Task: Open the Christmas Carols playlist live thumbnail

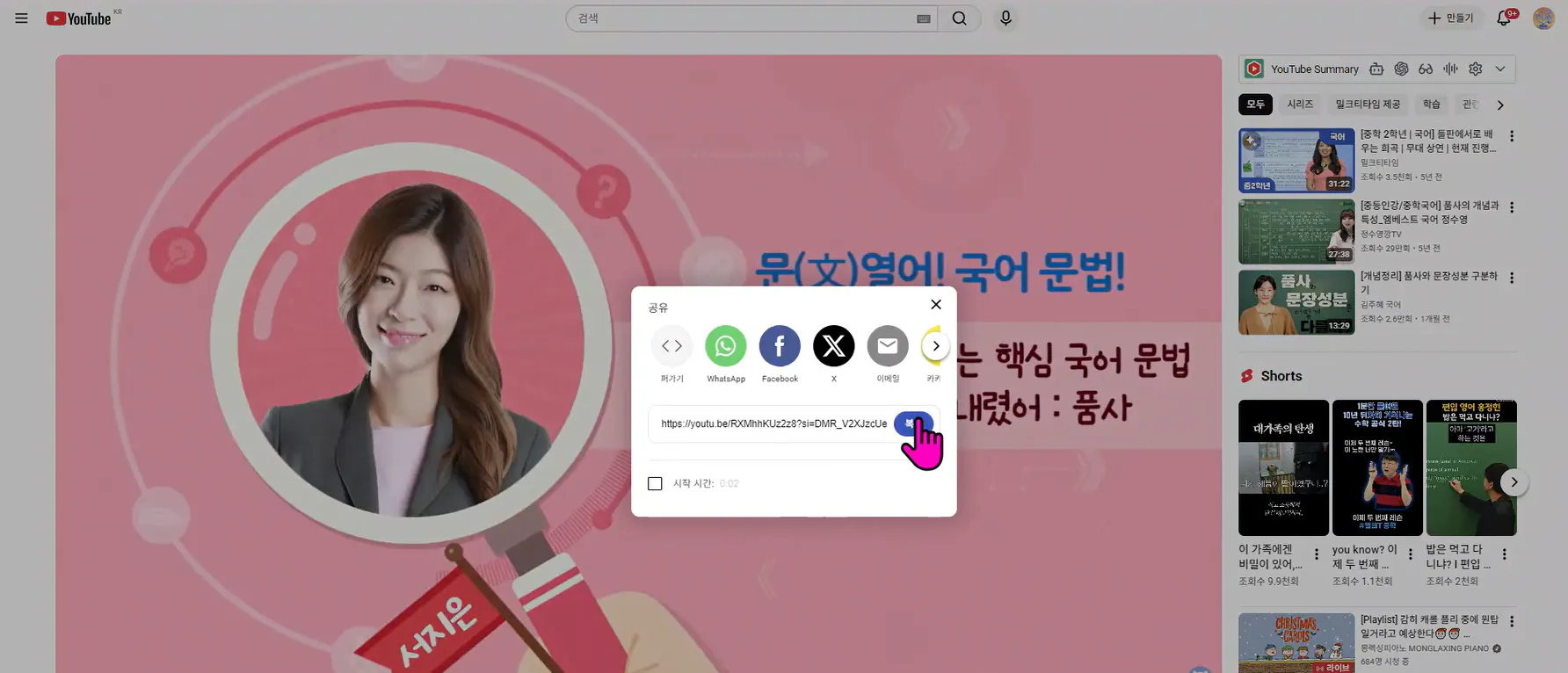Action: coord(1296,643)
